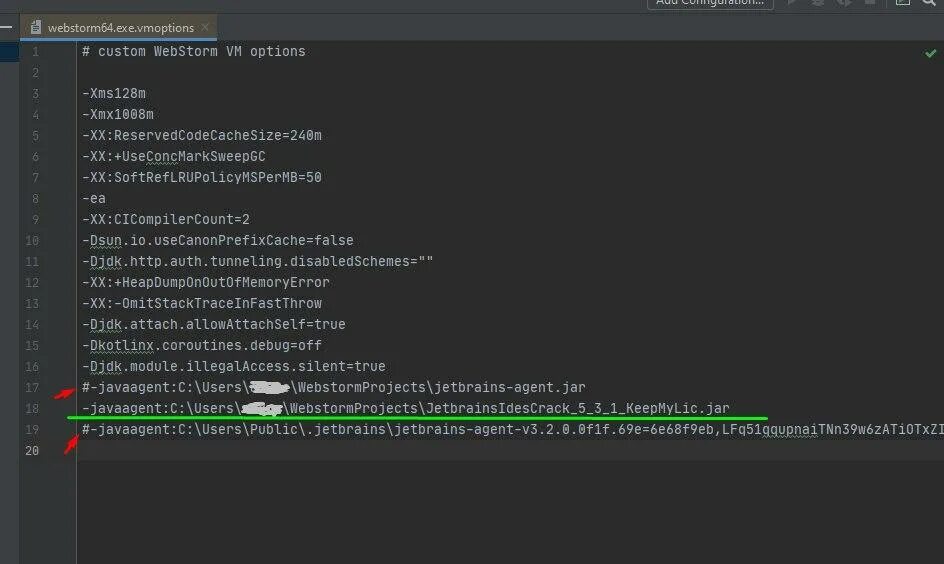The width and height of the screenshot is (944, 564).
Task: Place the cursor on empty line 20
Action: [510, 451]
